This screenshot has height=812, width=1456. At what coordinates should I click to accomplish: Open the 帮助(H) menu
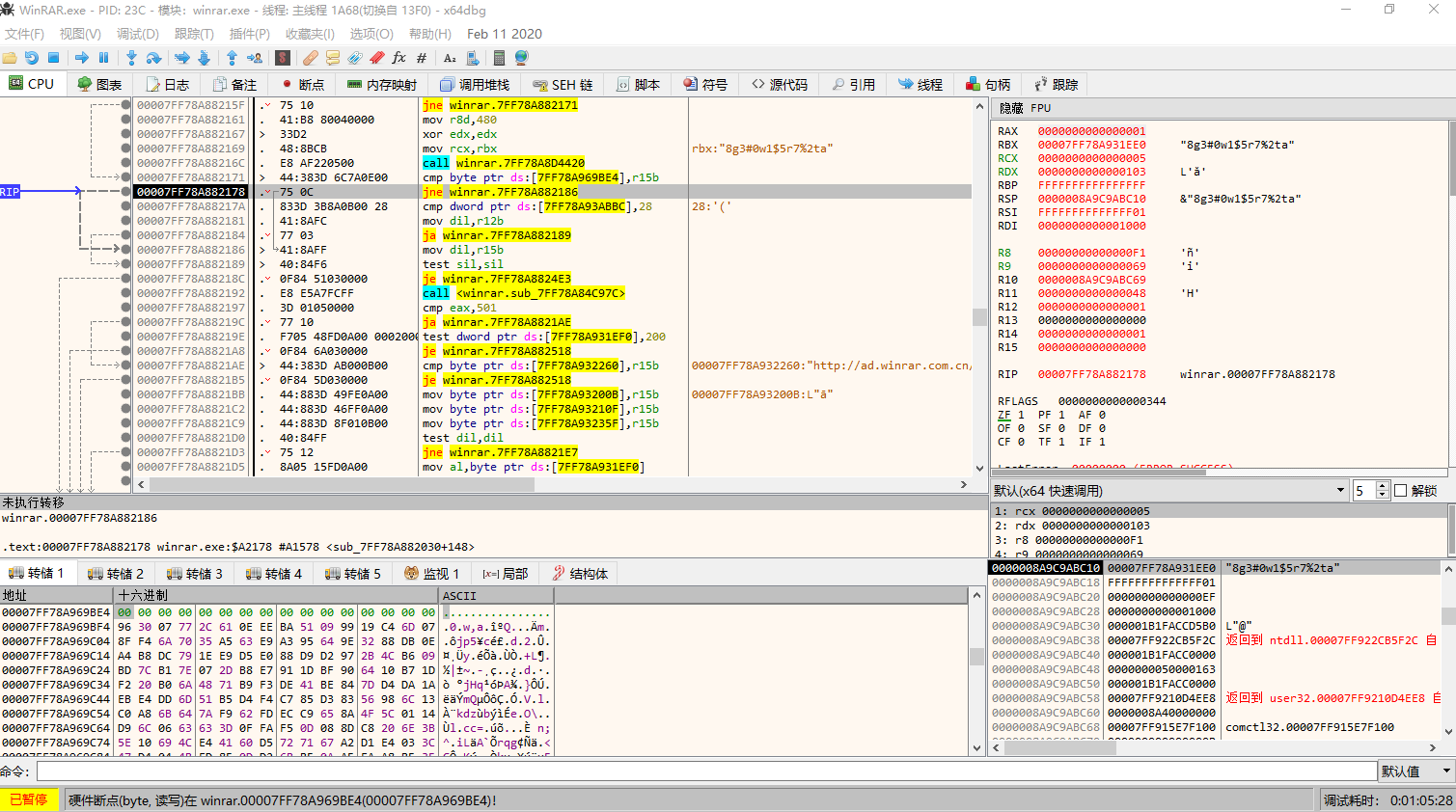click(x=430, y=34)
